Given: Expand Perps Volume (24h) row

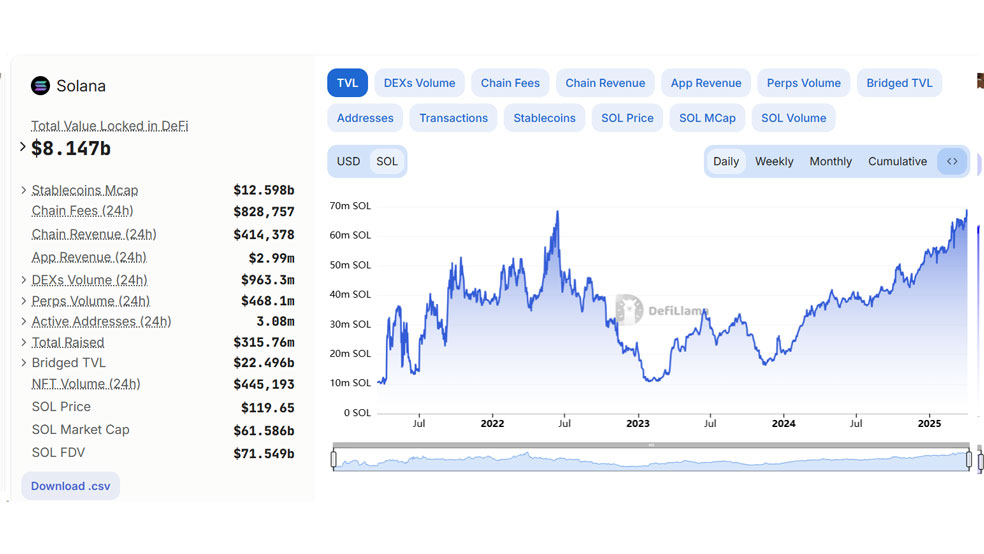Looking at the screenshot, I should click(23, 301).
